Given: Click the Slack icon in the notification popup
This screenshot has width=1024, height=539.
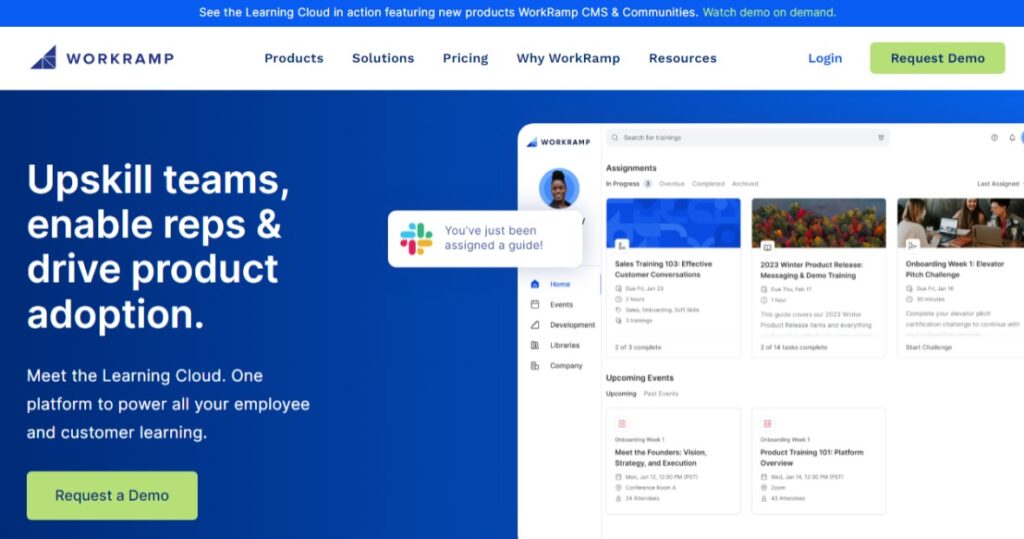Looking at the screenshot, I should coord(417,238).
